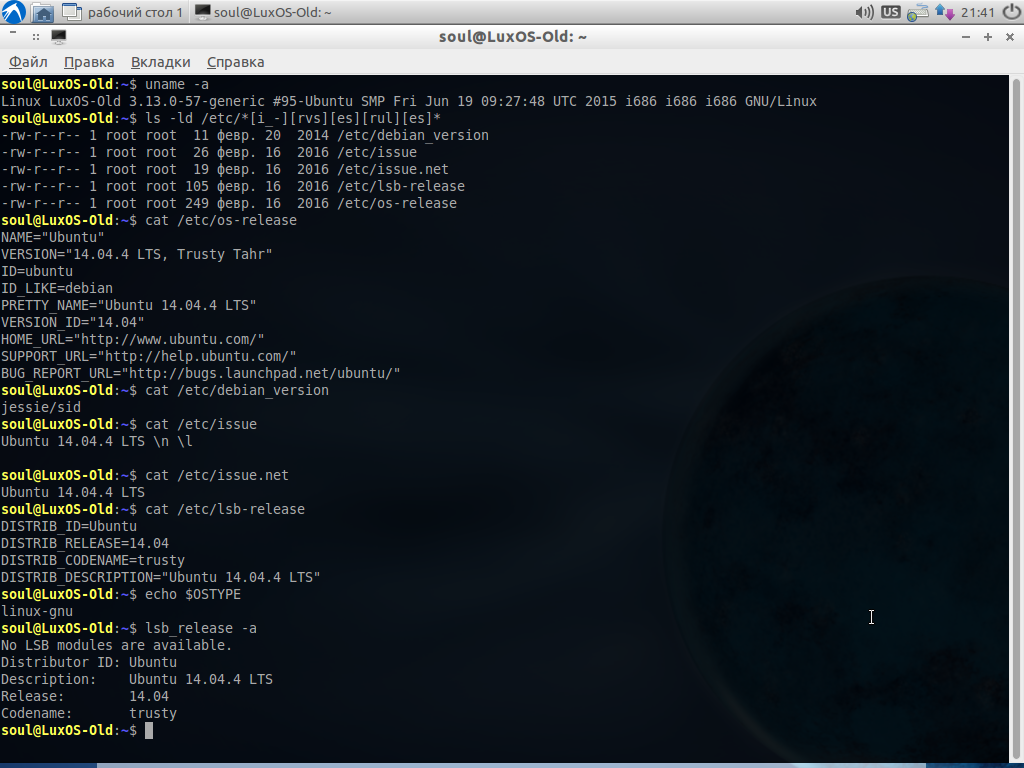This screenshot has height=768, width=1024.
Task: Click the HOME_URL http://www.ubuntu.com/ line
Action: pos(133,339)
